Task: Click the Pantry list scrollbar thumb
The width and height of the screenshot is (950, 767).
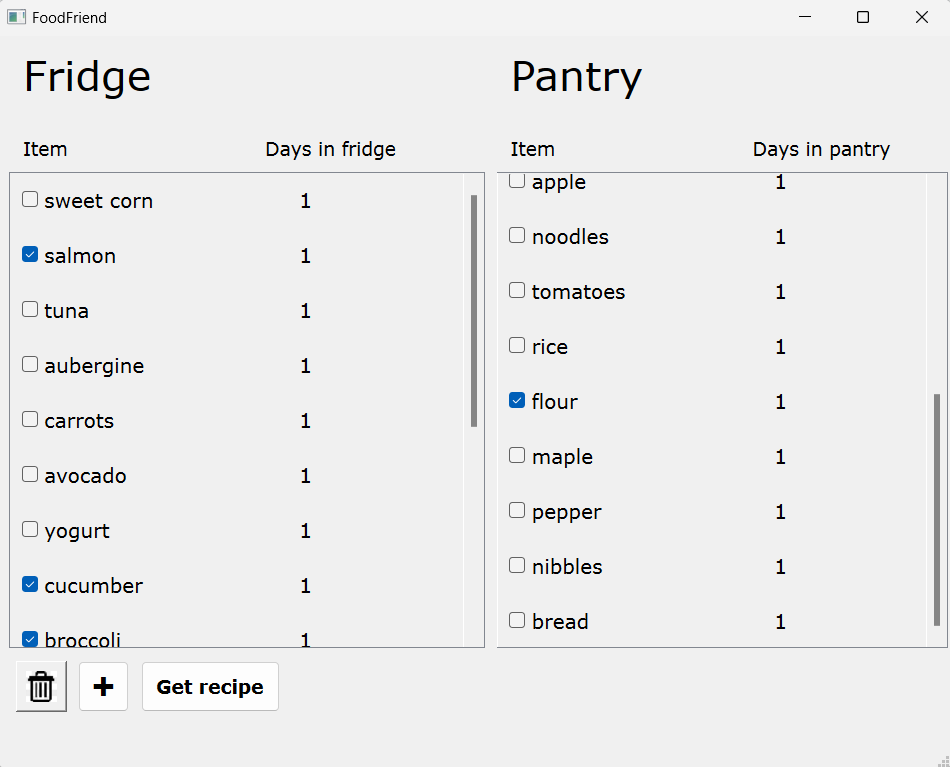Action: tap(937, 510)
